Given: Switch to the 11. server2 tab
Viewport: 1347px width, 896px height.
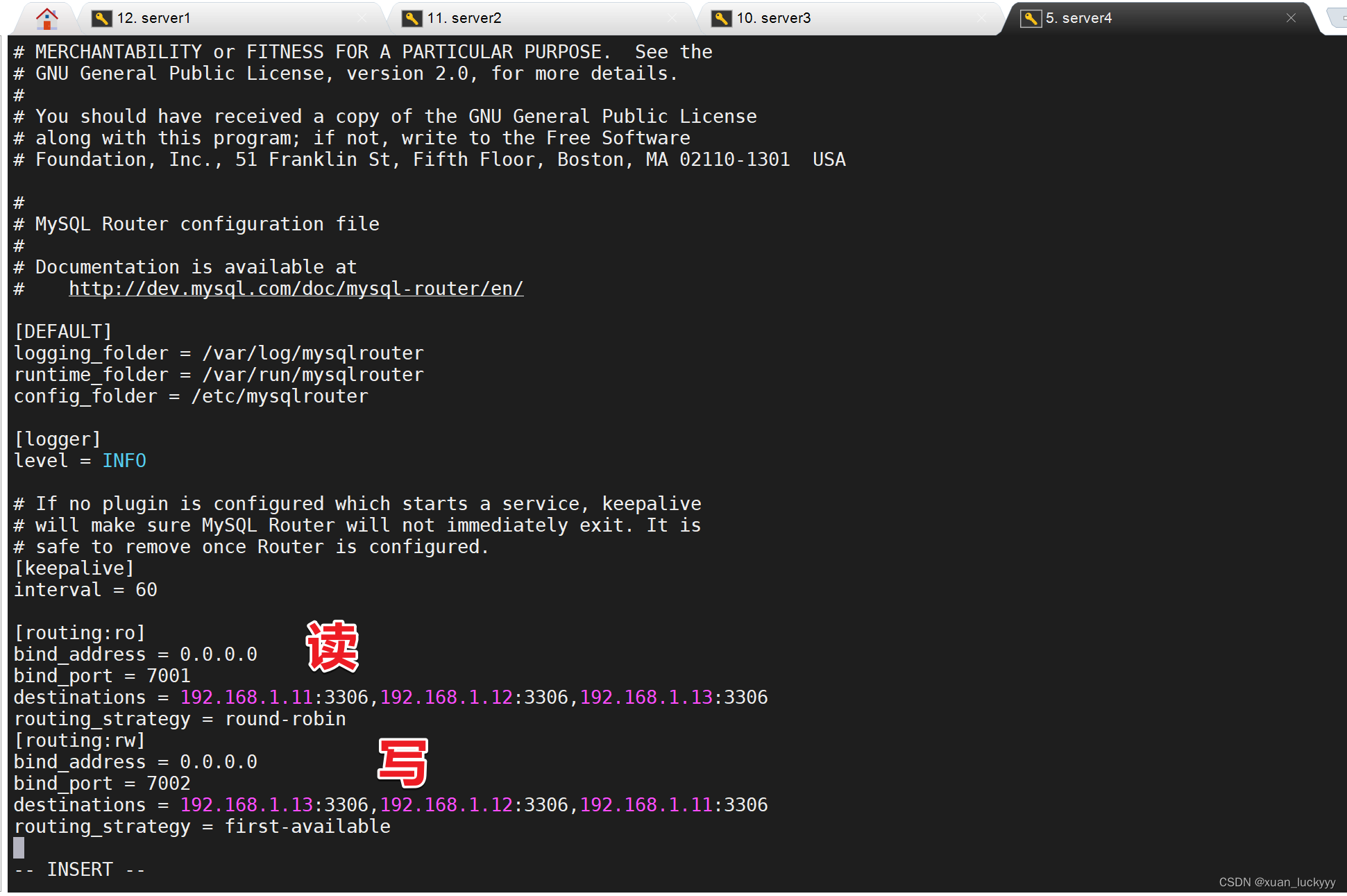Looking at the screenshot, I should click(x=464, y=18).
